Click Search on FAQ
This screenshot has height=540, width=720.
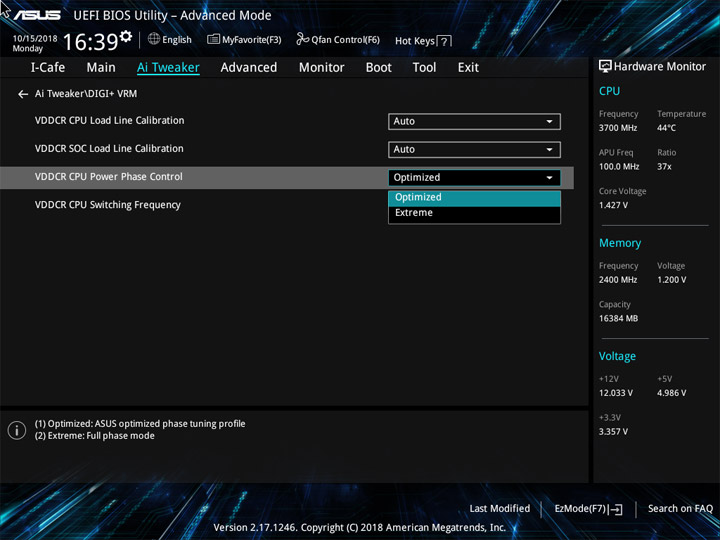click(680, 509)
